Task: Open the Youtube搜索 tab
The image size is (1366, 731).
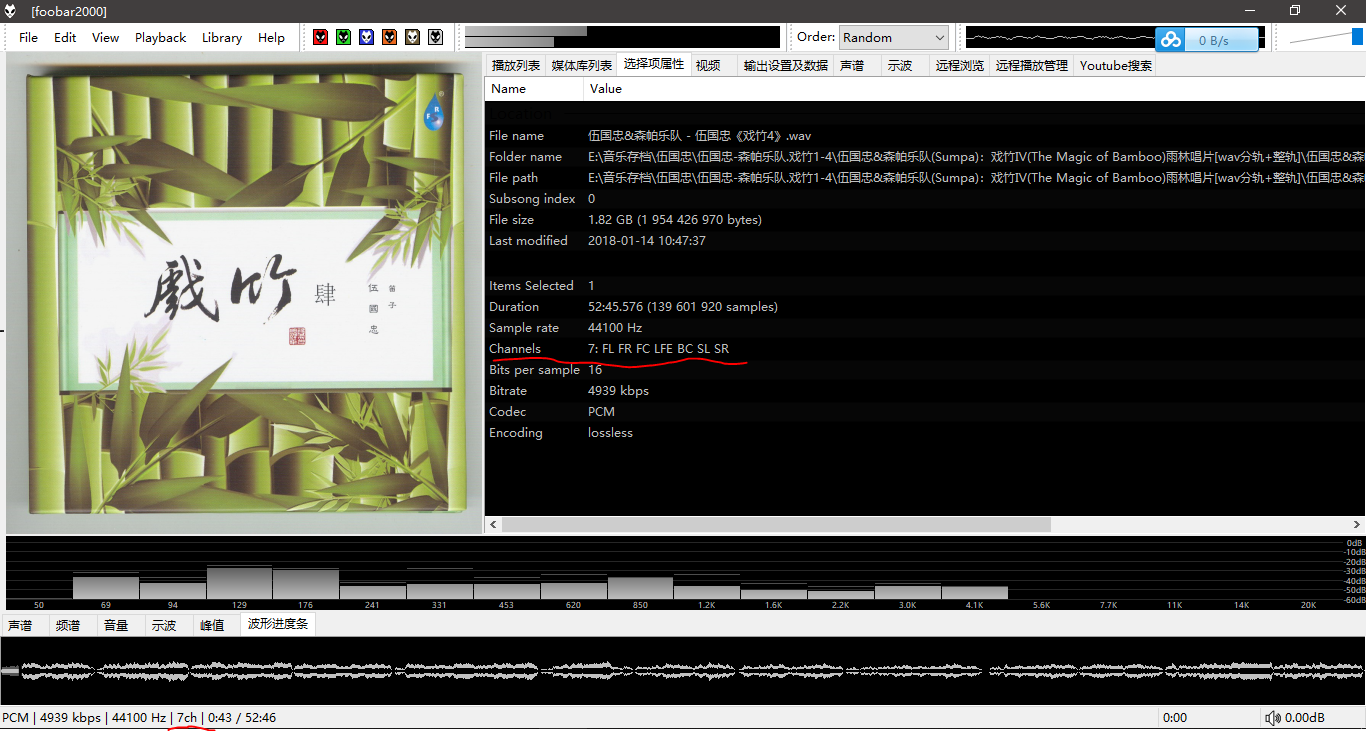Action: pos(1114,65)
